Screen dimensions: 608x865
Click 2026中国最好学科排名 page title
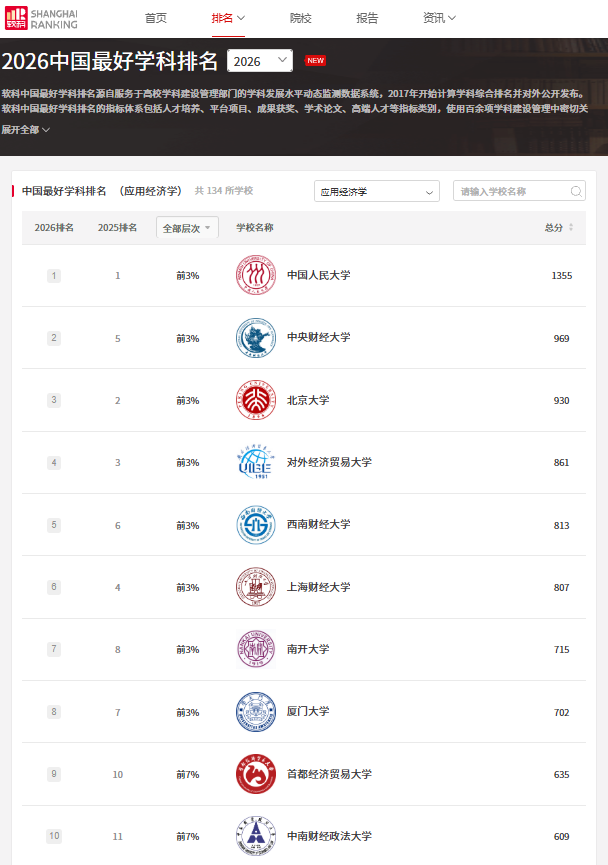[109, 61]
